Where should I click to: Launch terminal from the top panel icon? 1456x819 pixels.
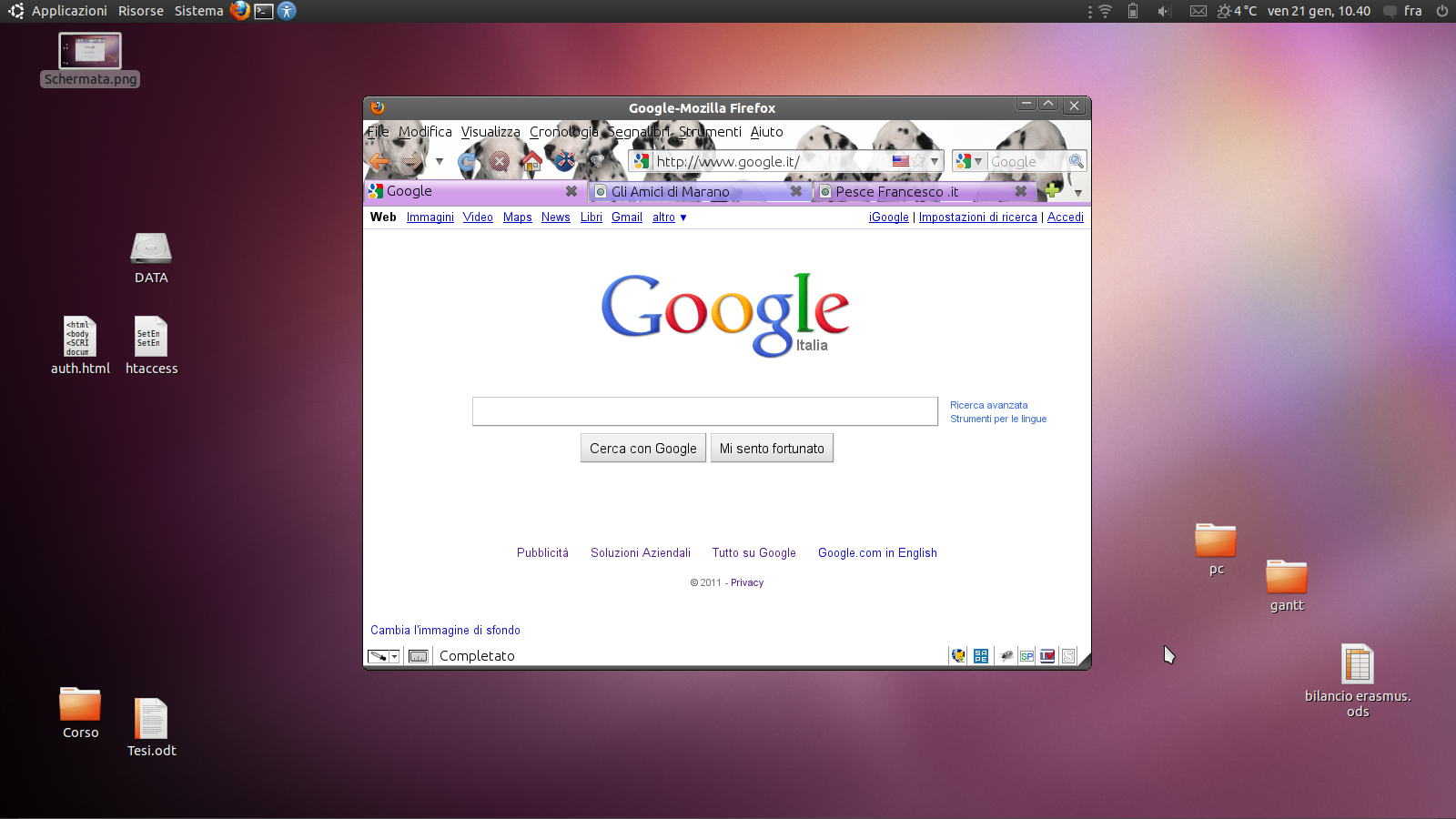[264, 11]
